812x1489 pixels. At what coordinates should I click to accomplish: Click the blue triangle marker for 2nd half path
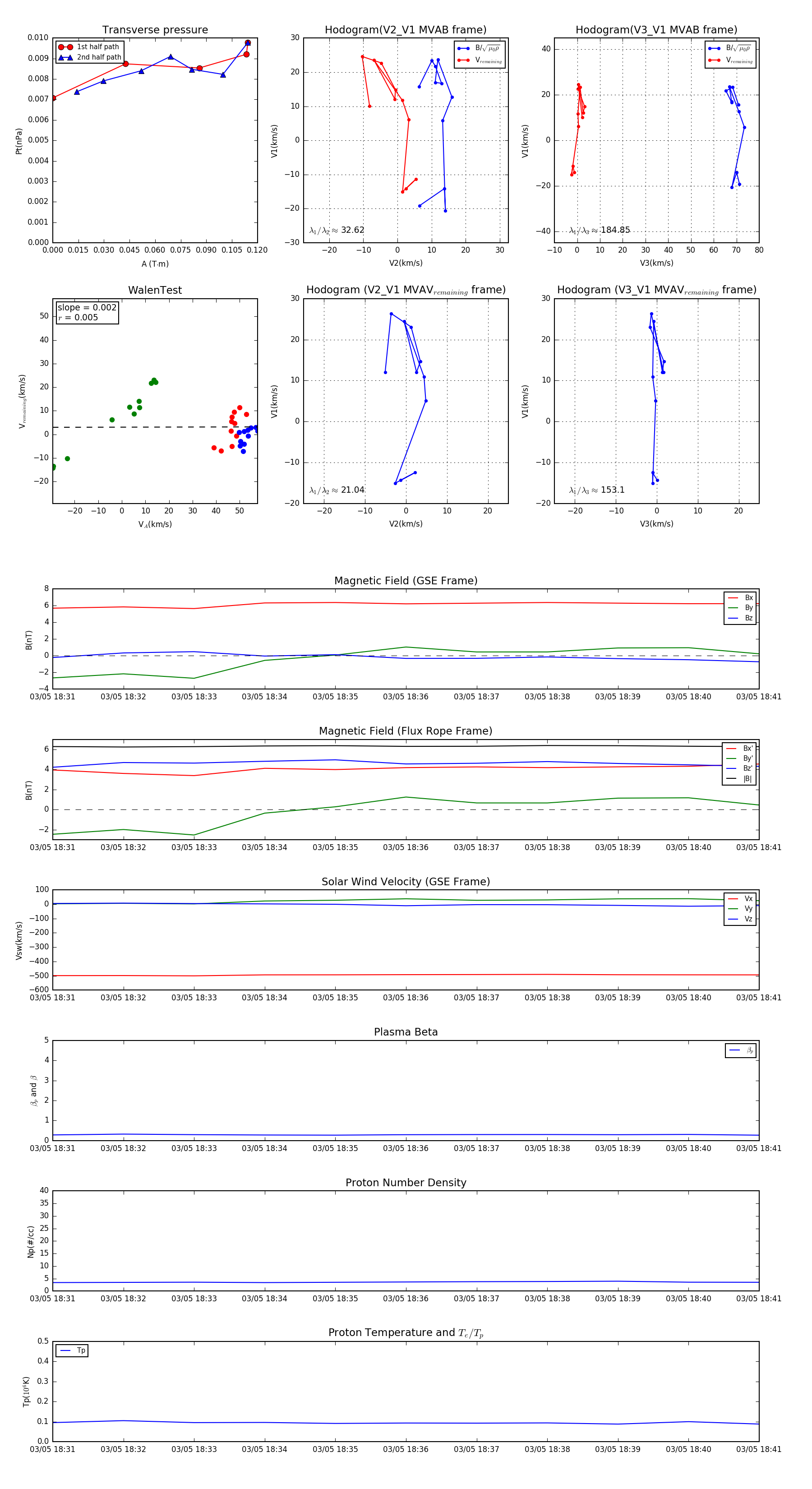[x=65, y=57]
